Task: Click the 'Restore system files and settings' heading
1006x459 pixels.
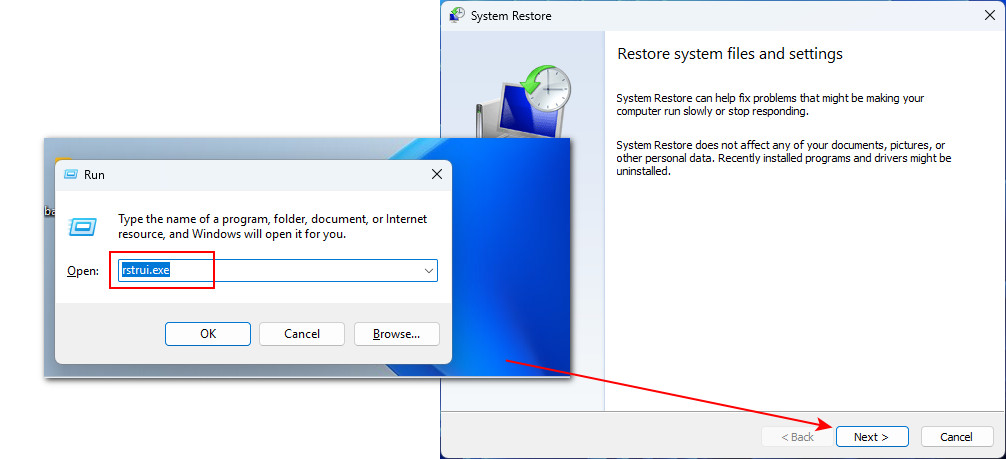Action: tap(730, 54)
